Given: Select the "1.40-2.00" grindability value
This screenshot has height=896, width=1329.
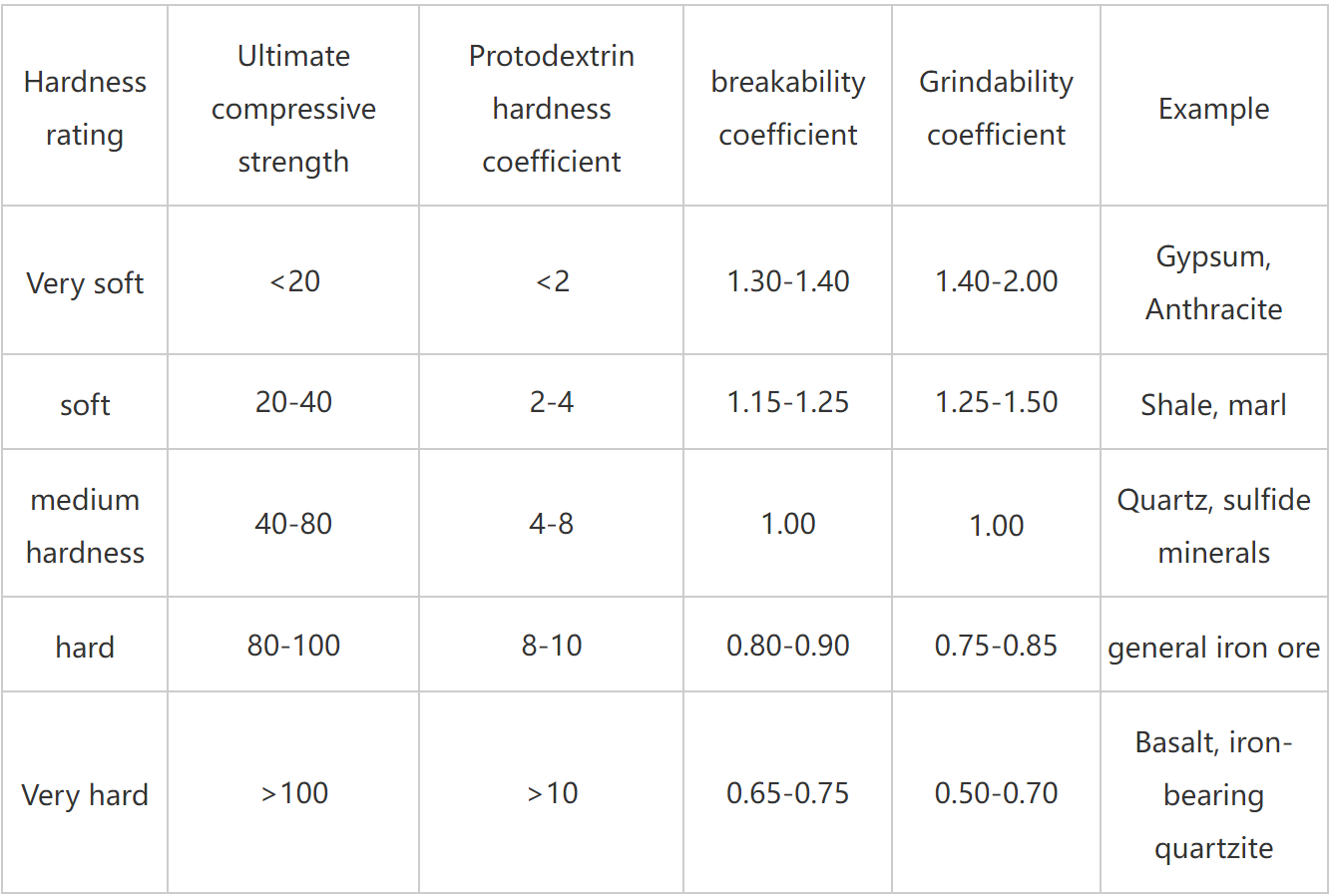Looking at the screenshot, I should point(996,281).
